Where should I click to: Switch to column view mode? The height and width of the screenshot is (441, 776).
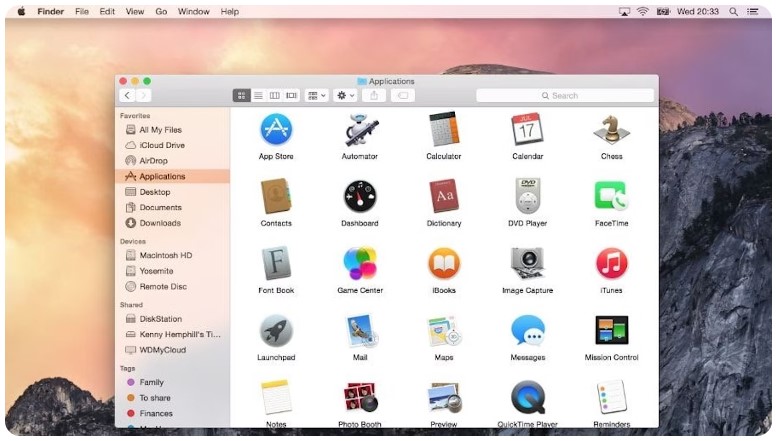[275, 96]
